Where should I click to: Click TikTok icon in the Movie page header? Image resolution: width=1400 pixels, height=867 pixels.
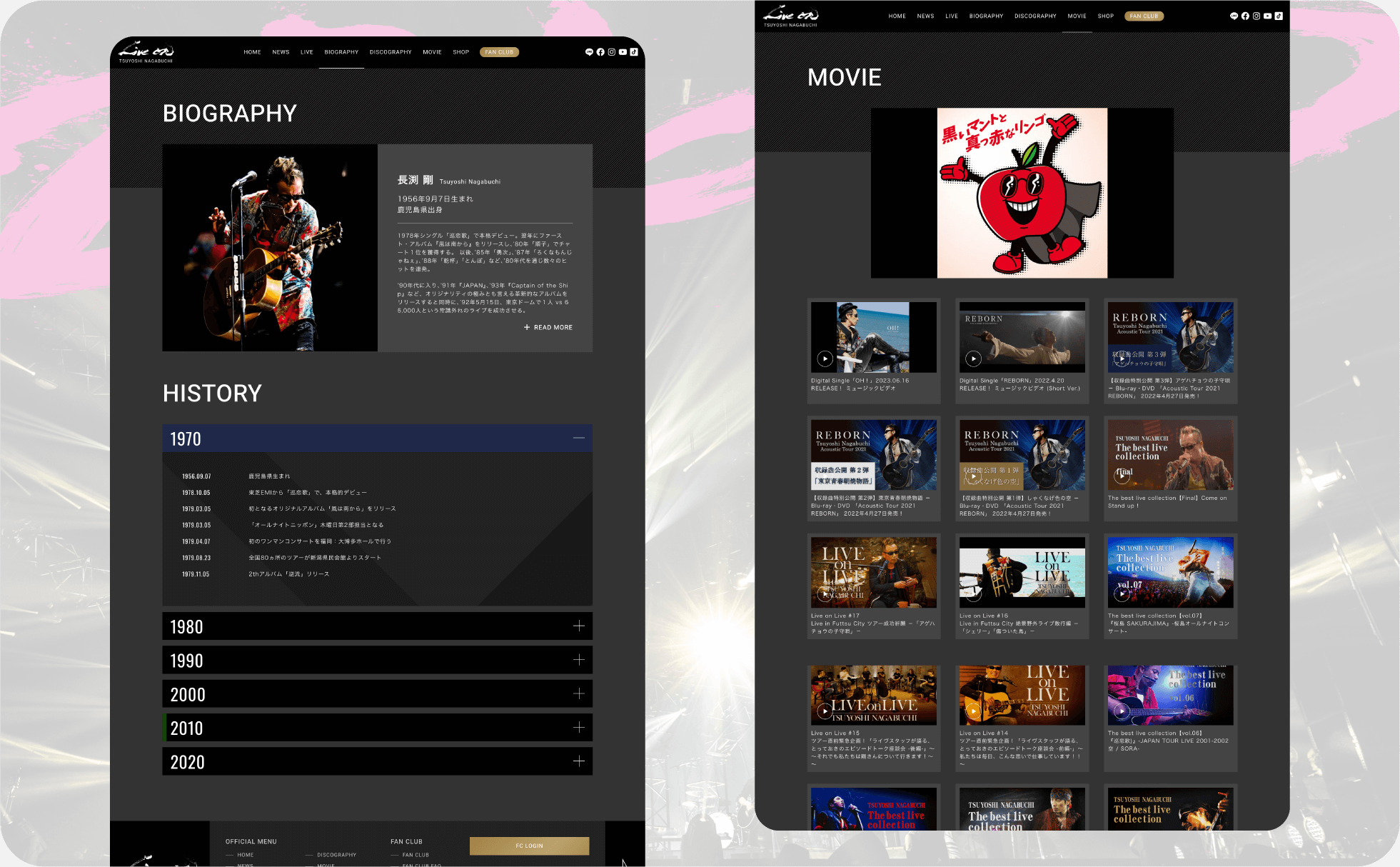tap(1279, 16)
